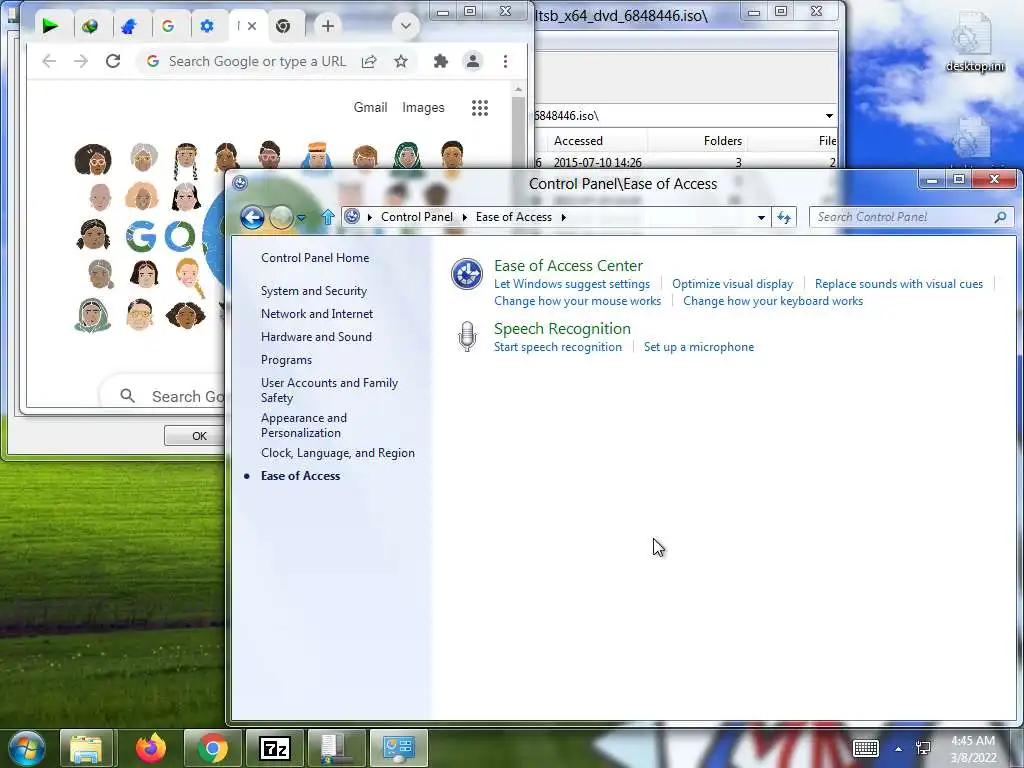Open Chrome three-dot menu
This screenshot has height=768, width=1024.
[x=505, y=61]
